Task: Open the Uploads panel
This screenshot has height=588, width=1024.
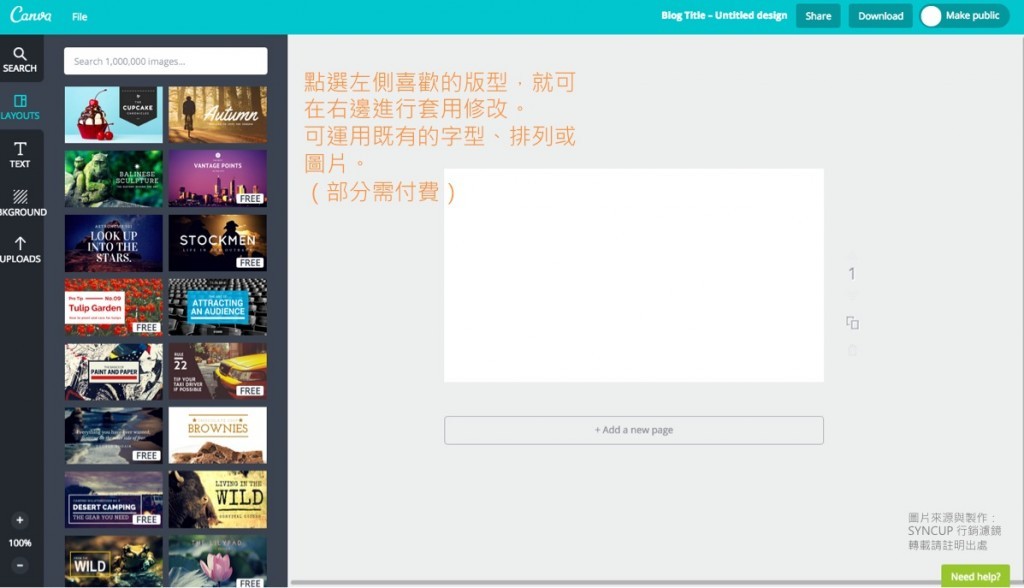Action: (x=21, y=250)
